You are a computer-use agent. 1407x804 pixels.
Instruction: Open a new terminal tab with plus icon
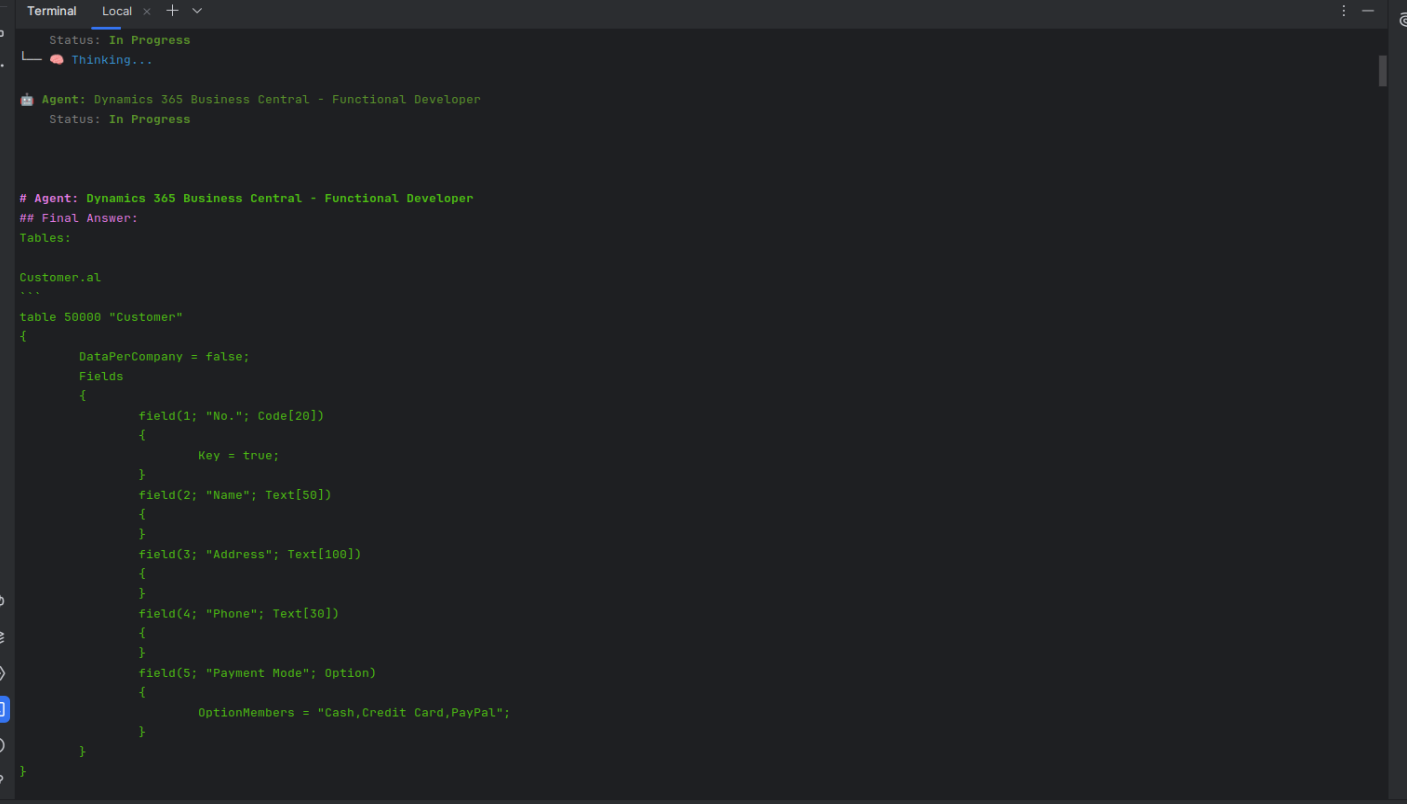[x=172, y=11]
